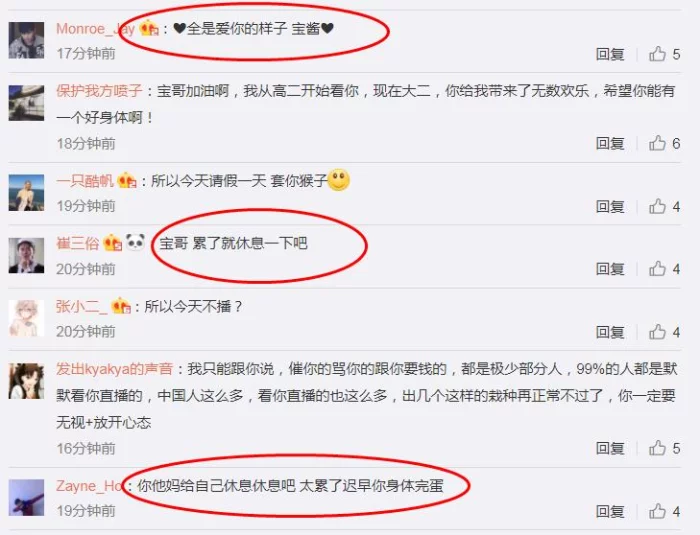Reply (回复) to Monroe_Jay's comment
The image size is (700, 535).
(x=610, y=54)
